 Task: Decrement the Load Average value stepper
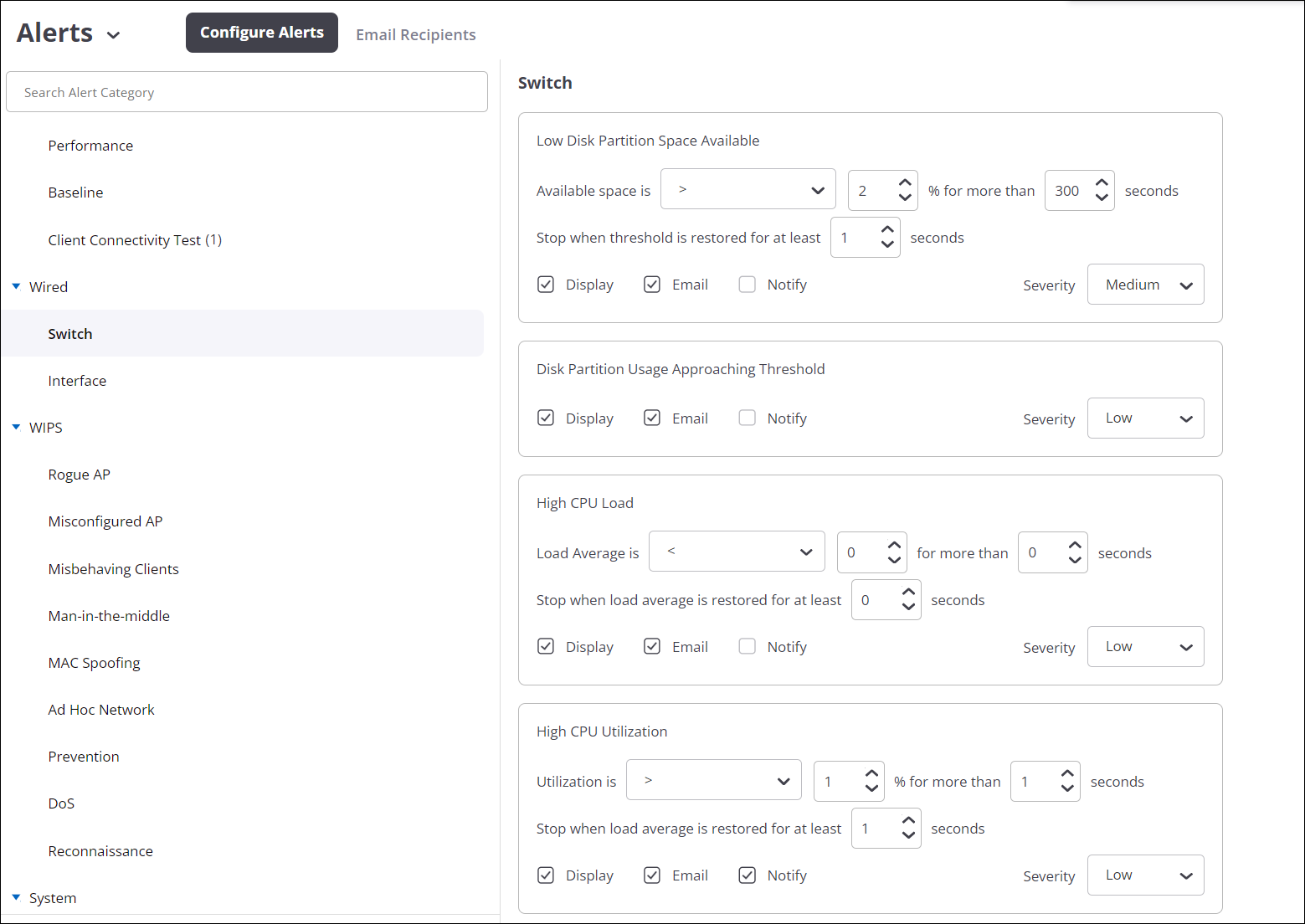895,560
